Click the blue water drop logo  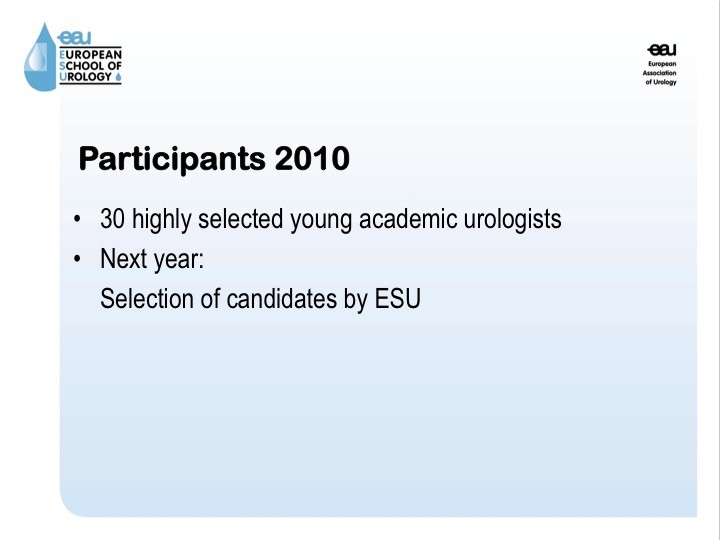pyautogui.click(x=40, y=57)
